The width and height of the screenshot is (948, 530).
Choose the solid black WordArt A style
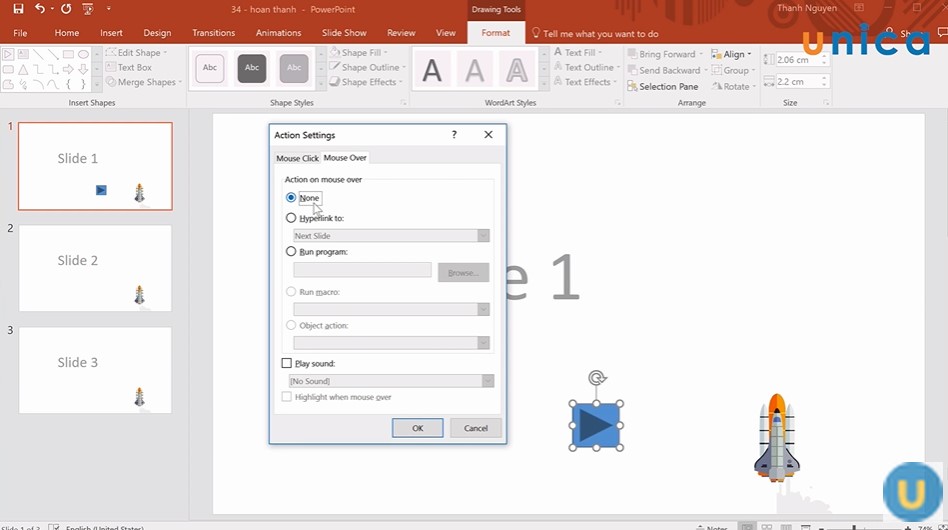tap(432, 71)
